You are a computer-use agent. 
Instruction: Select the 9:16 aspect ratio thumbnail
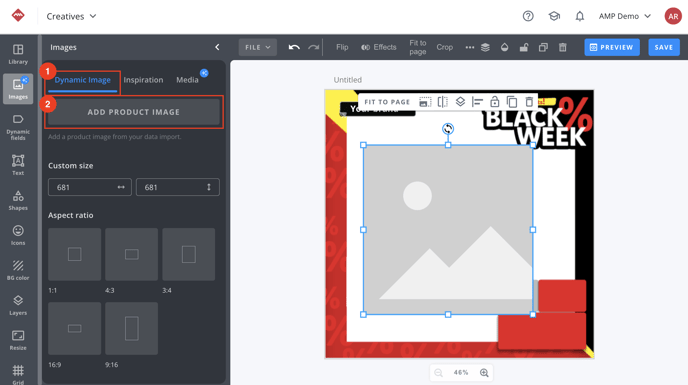click(x=132, y=328)
